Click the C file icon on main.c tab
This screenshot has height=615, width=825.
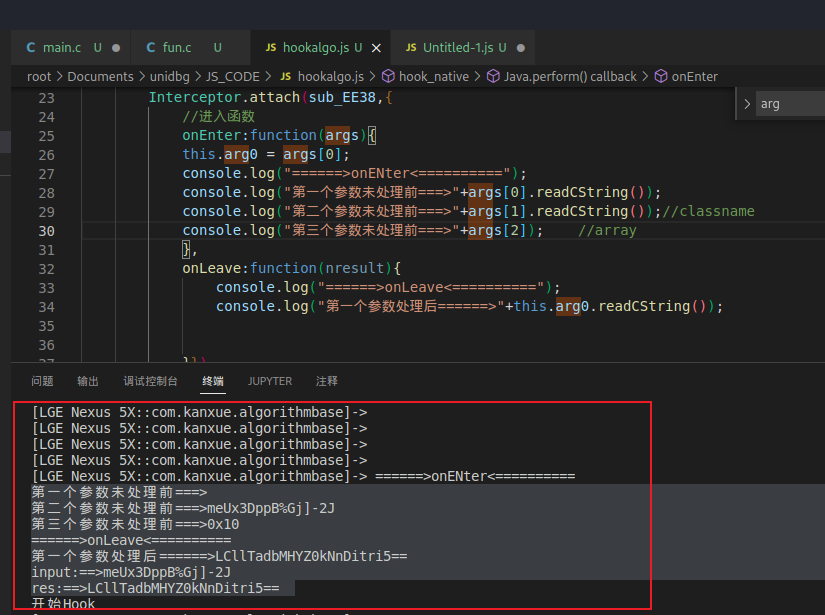point(31,48)
